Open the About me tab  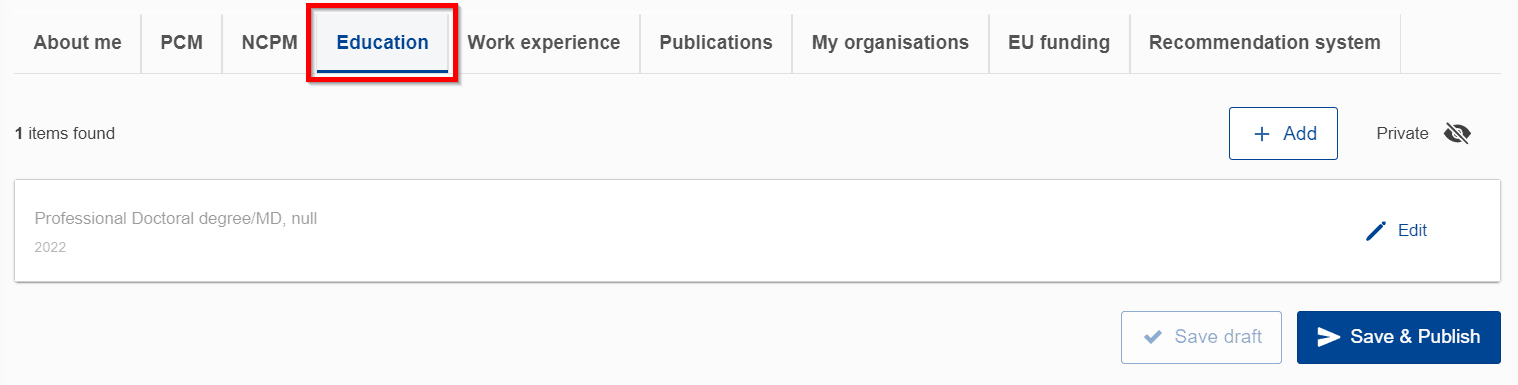pyautogui.click(x=78, y=43)
